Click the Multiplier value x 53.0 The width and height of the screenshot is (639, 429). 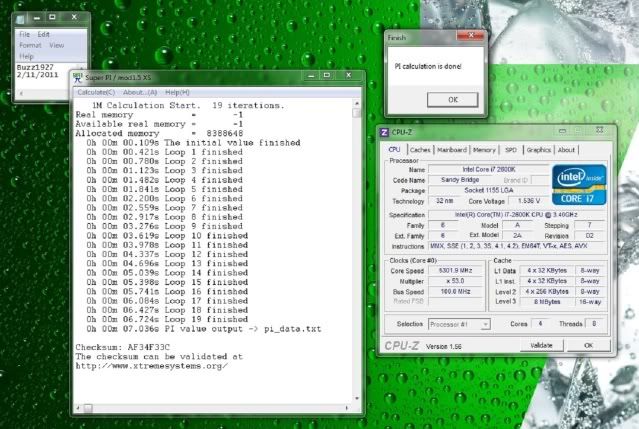click(455, 281)
